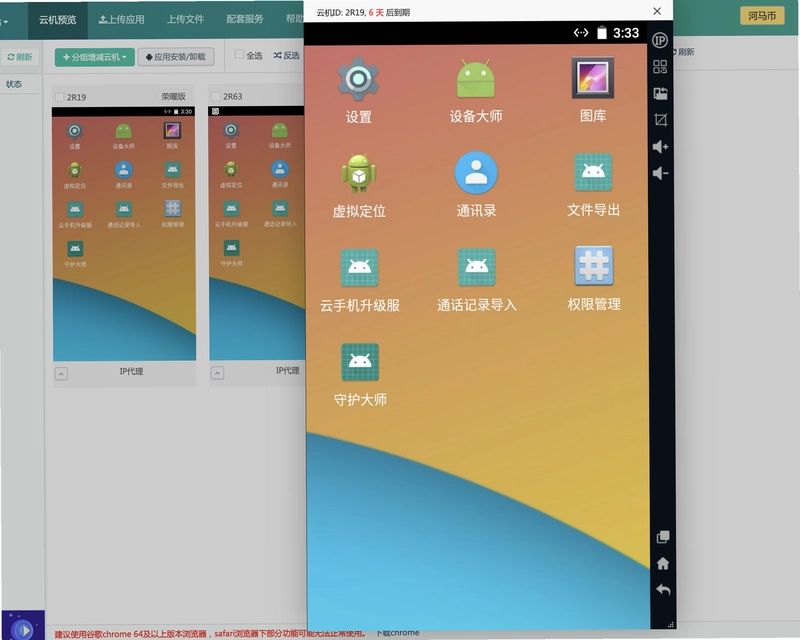The image size is (800, 640).
Task: Close the 云机ID 2R19 phone window
Action: pyautogui.click(x=657, y=11)
